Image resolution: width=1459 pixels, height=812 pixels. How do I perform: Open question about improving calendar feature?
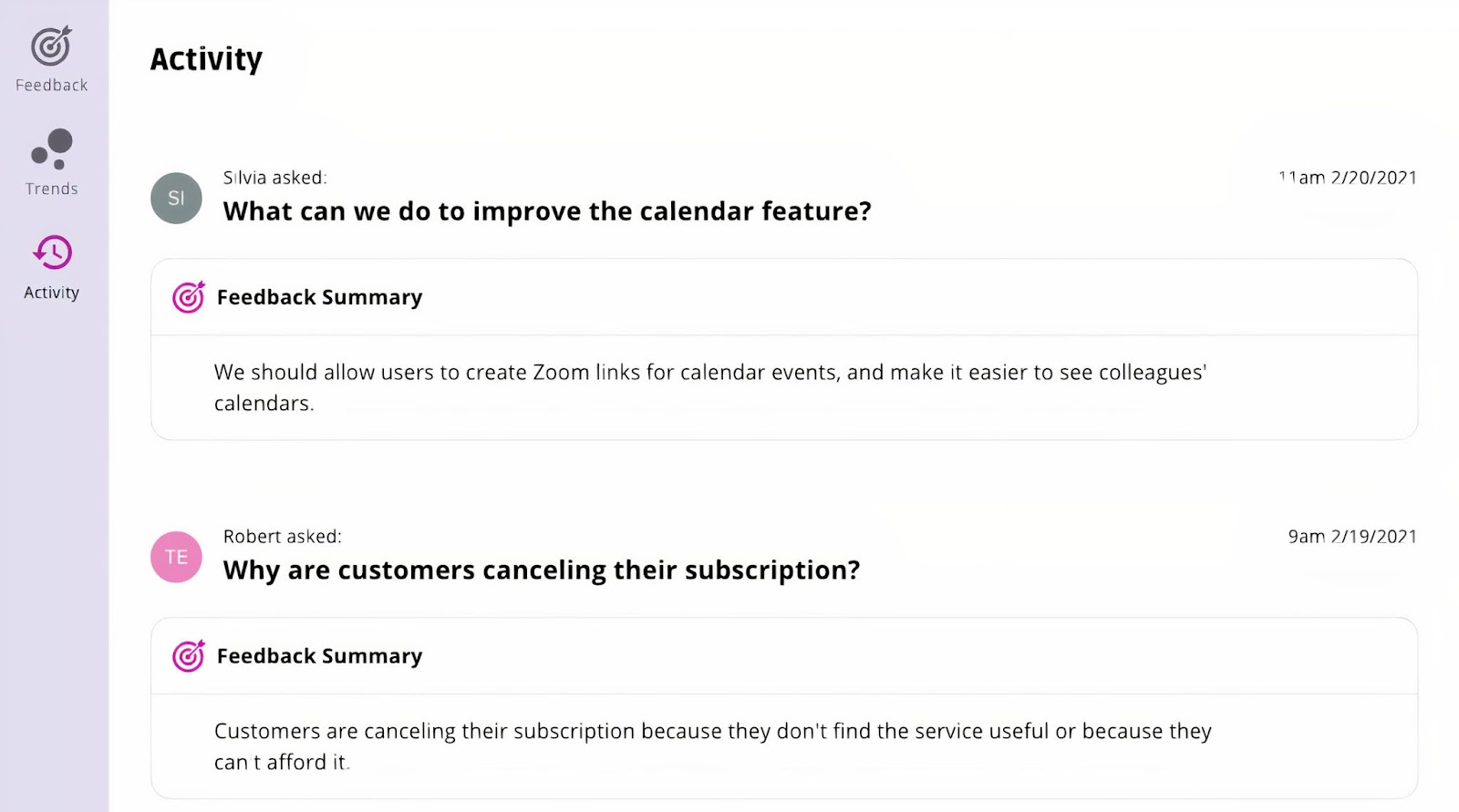point(547,211)
